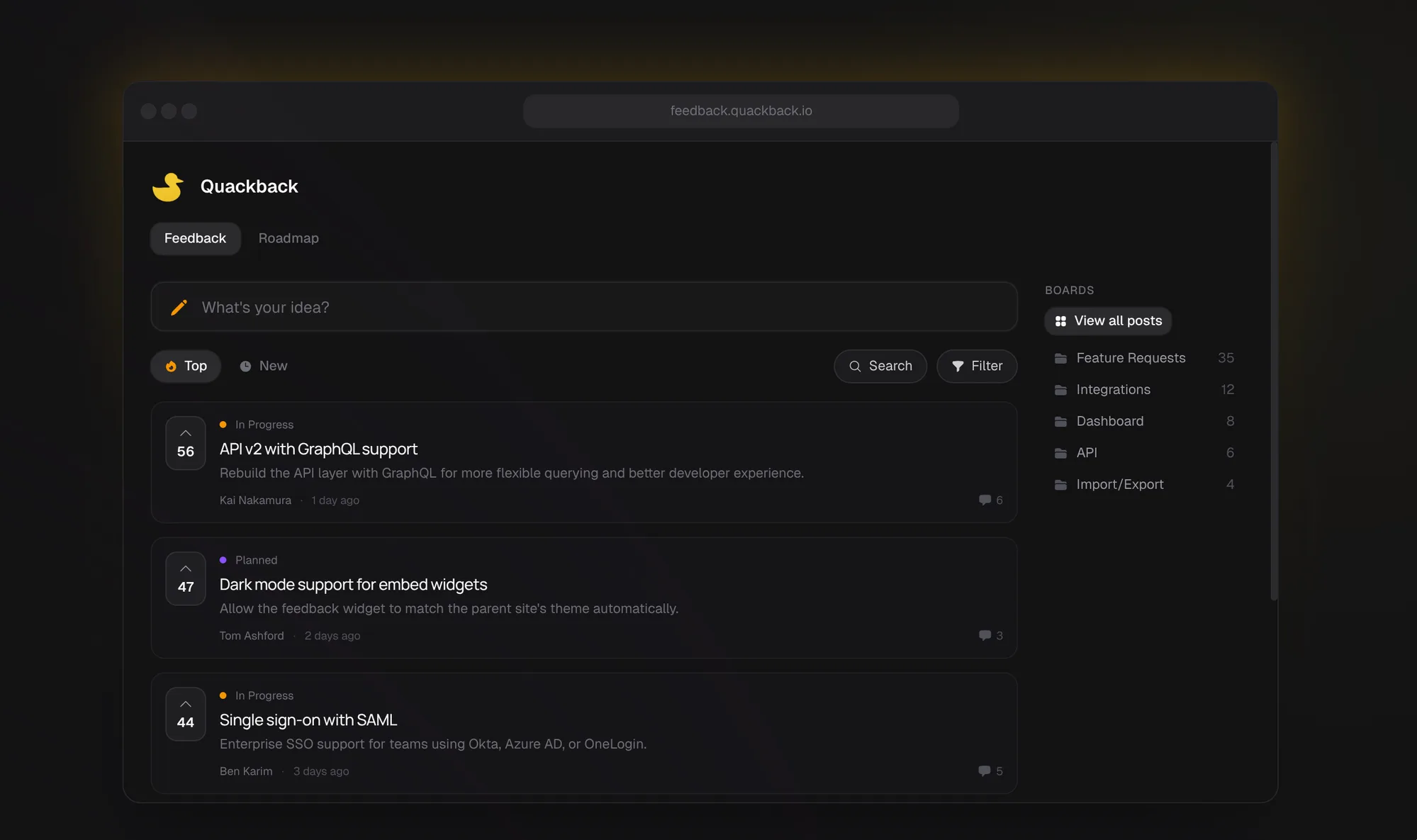Select the View all posts board

[x=1108, y=320]
